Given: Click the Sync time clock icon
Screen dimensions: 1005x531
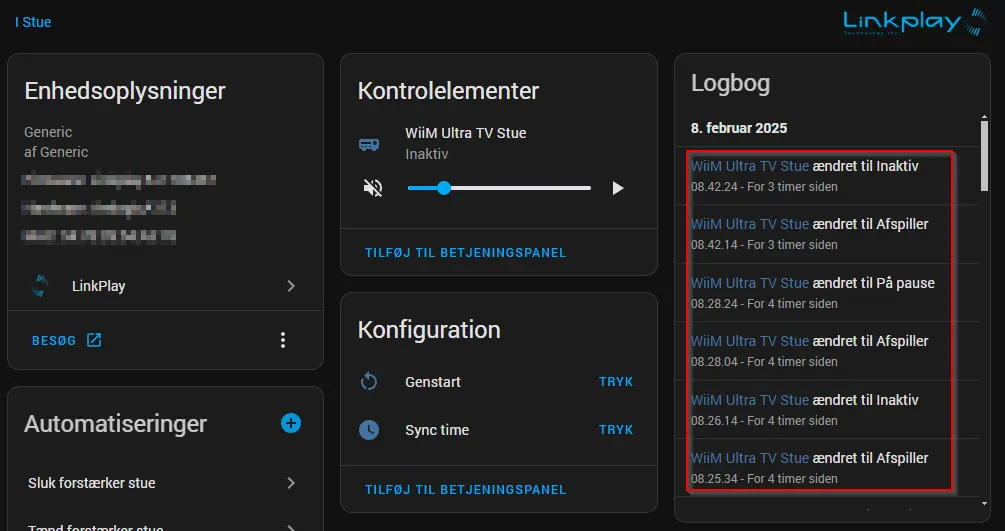Looking at the screenshot, I should click(369, 430).
